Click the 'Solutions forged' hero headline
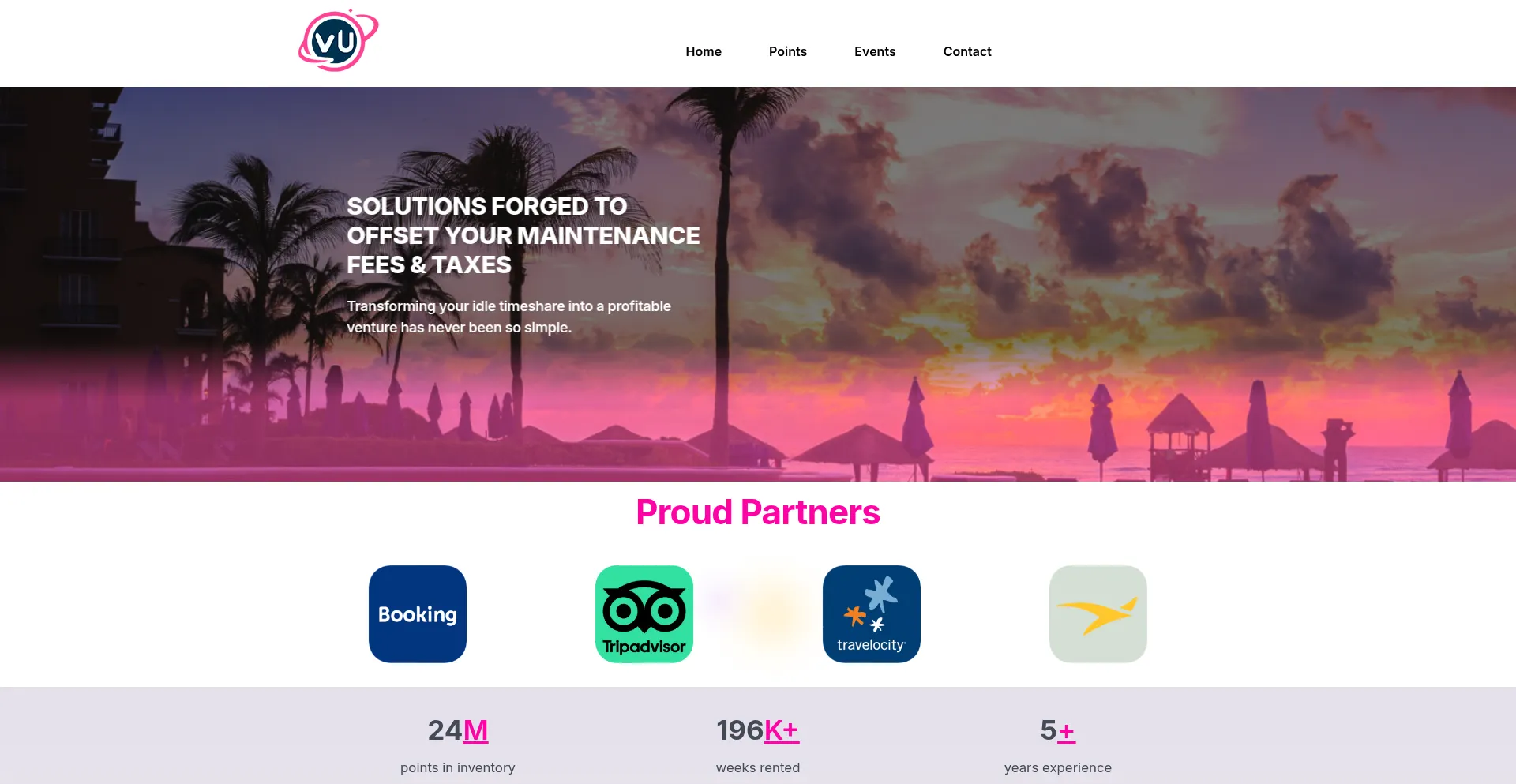 [x=523, y=235]
